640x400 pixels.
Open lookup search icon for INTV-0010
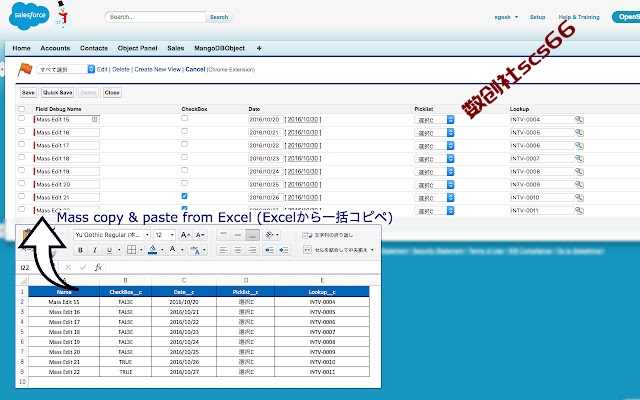coord(579,198)
